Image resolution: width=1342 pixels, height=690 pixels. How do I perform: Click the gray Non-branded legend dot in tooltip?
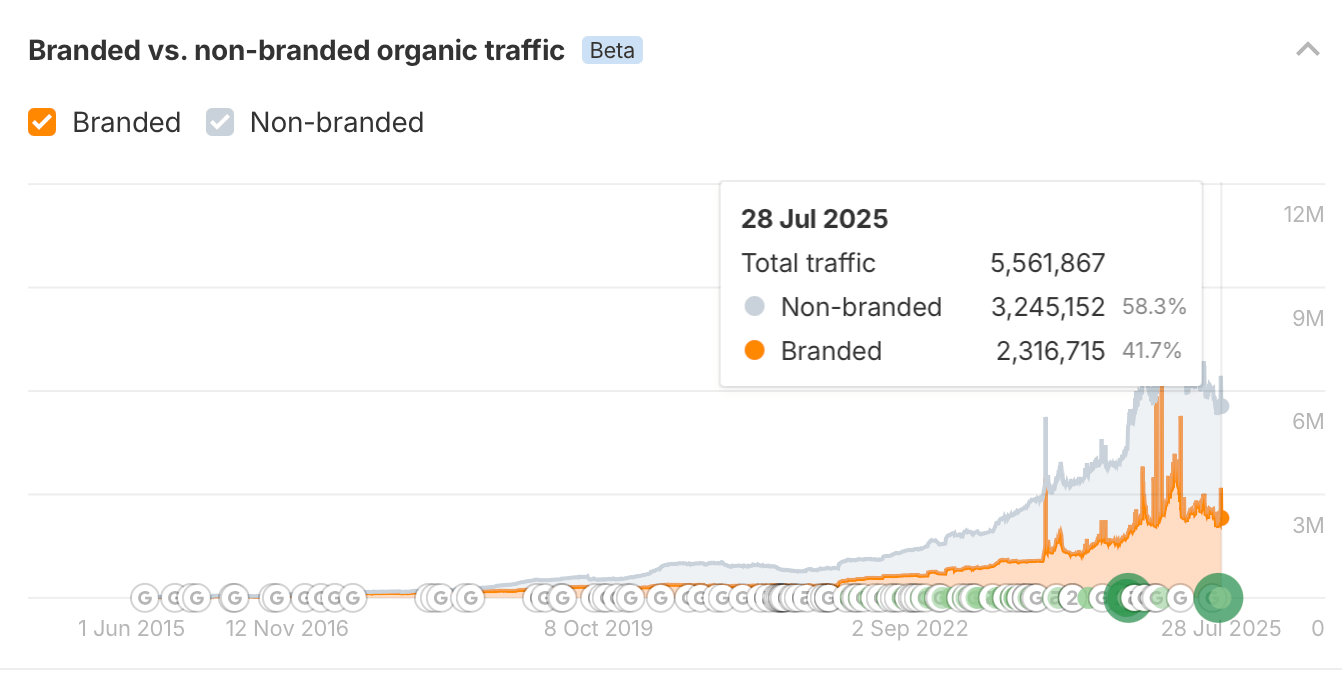(x=755, y=307)
